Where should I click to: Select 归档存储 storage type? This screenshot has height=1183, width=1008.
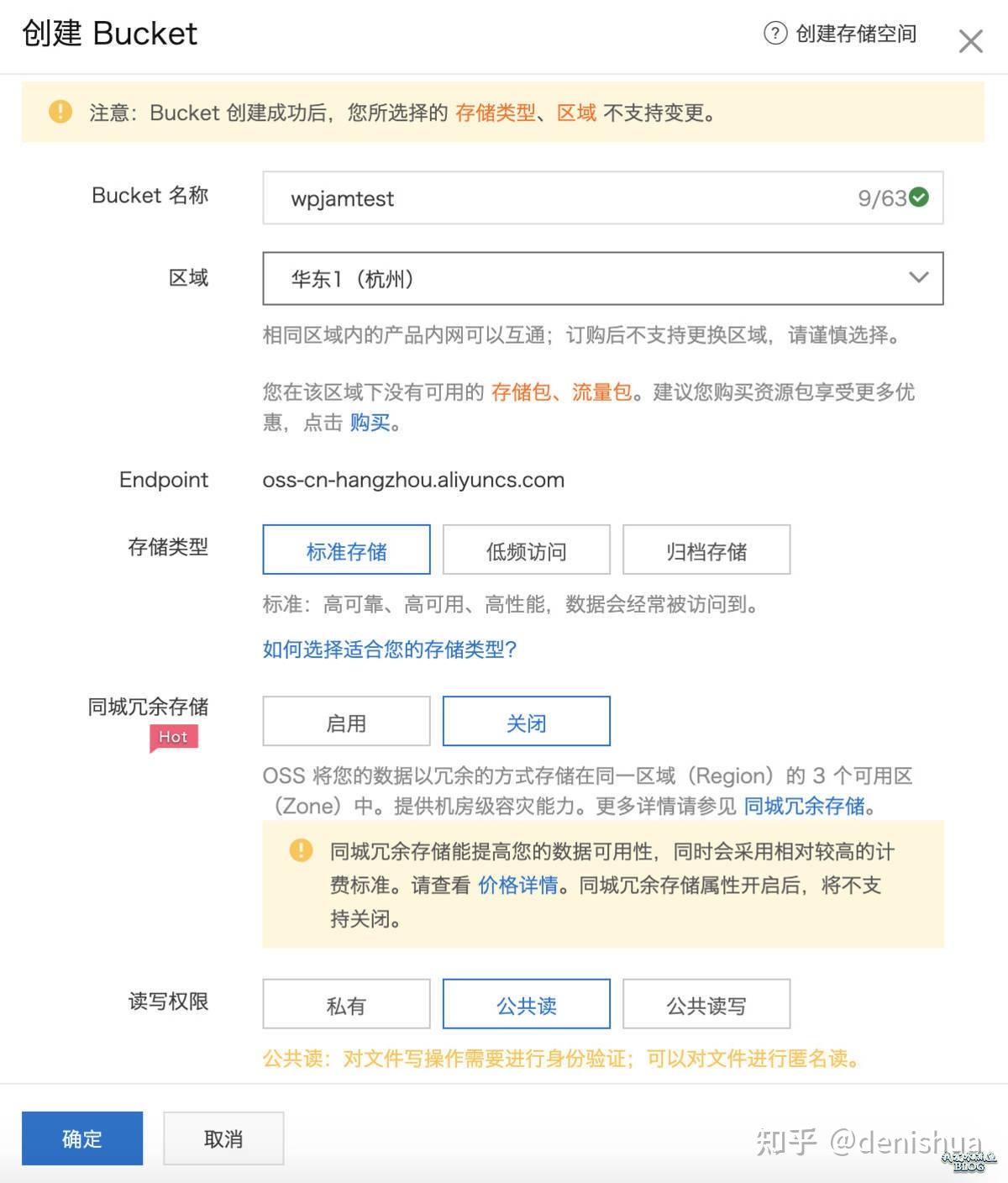coord(706,549)
